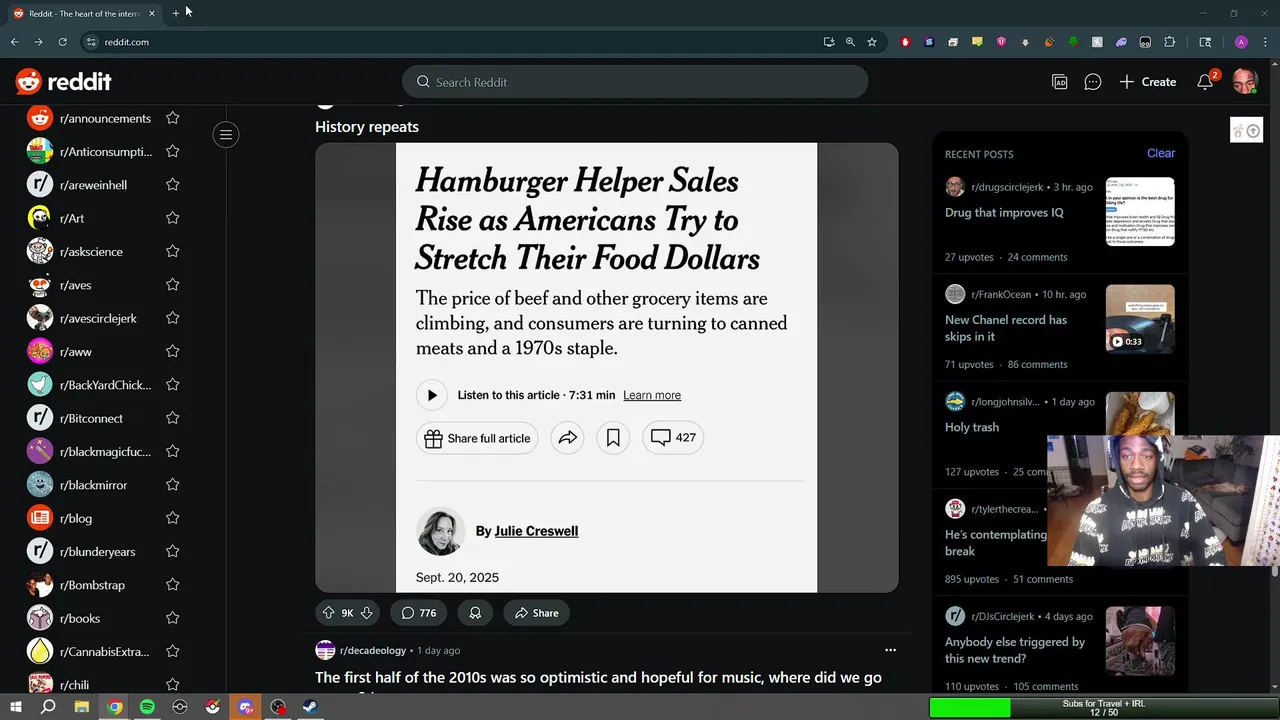Open r/books community icon
This screenshot has height=720, width=1280.
pos(40,618)
